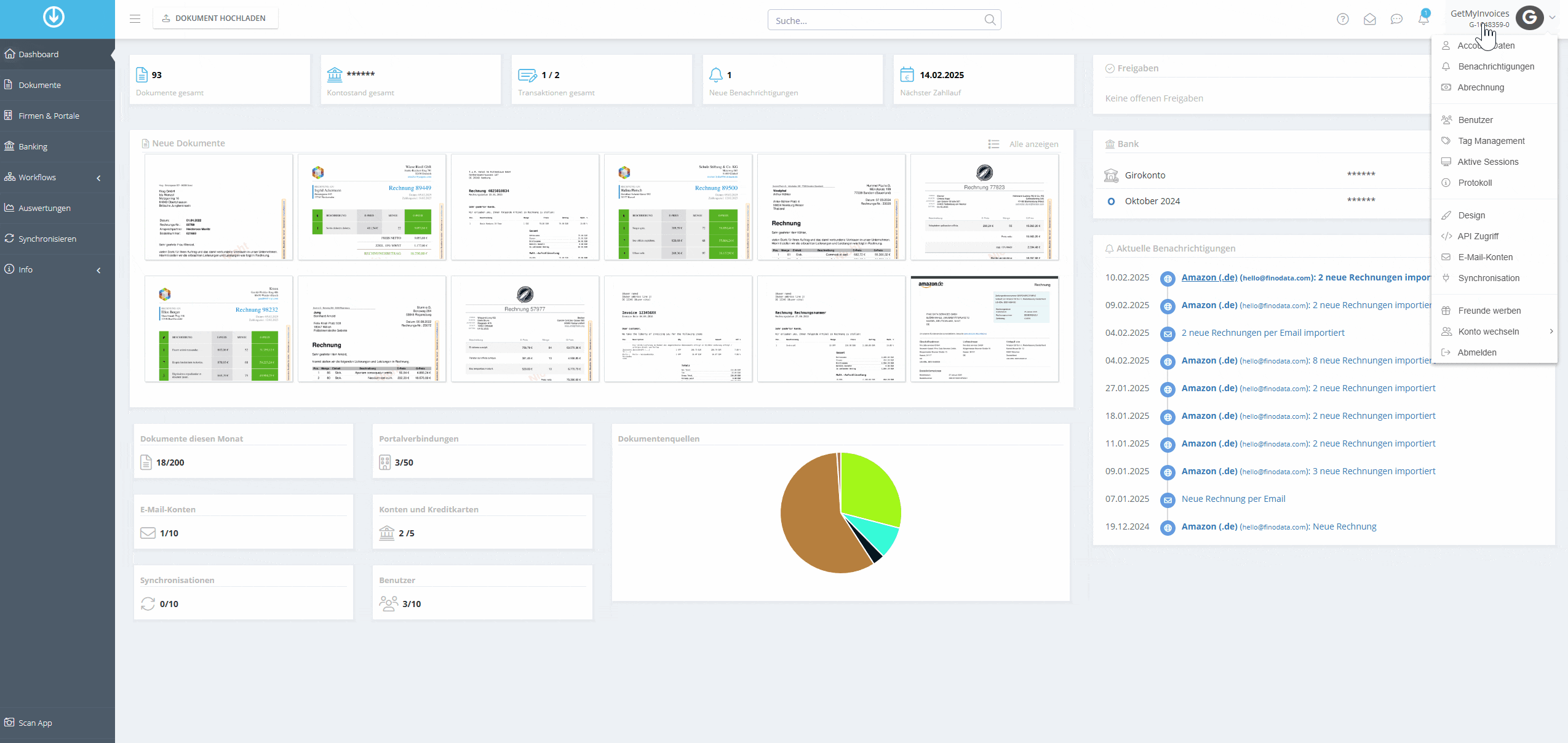The width and height of the screenshot is (1568, 743).
Task: Open the chat bubble icon in header
Action: click(1396, 19)
